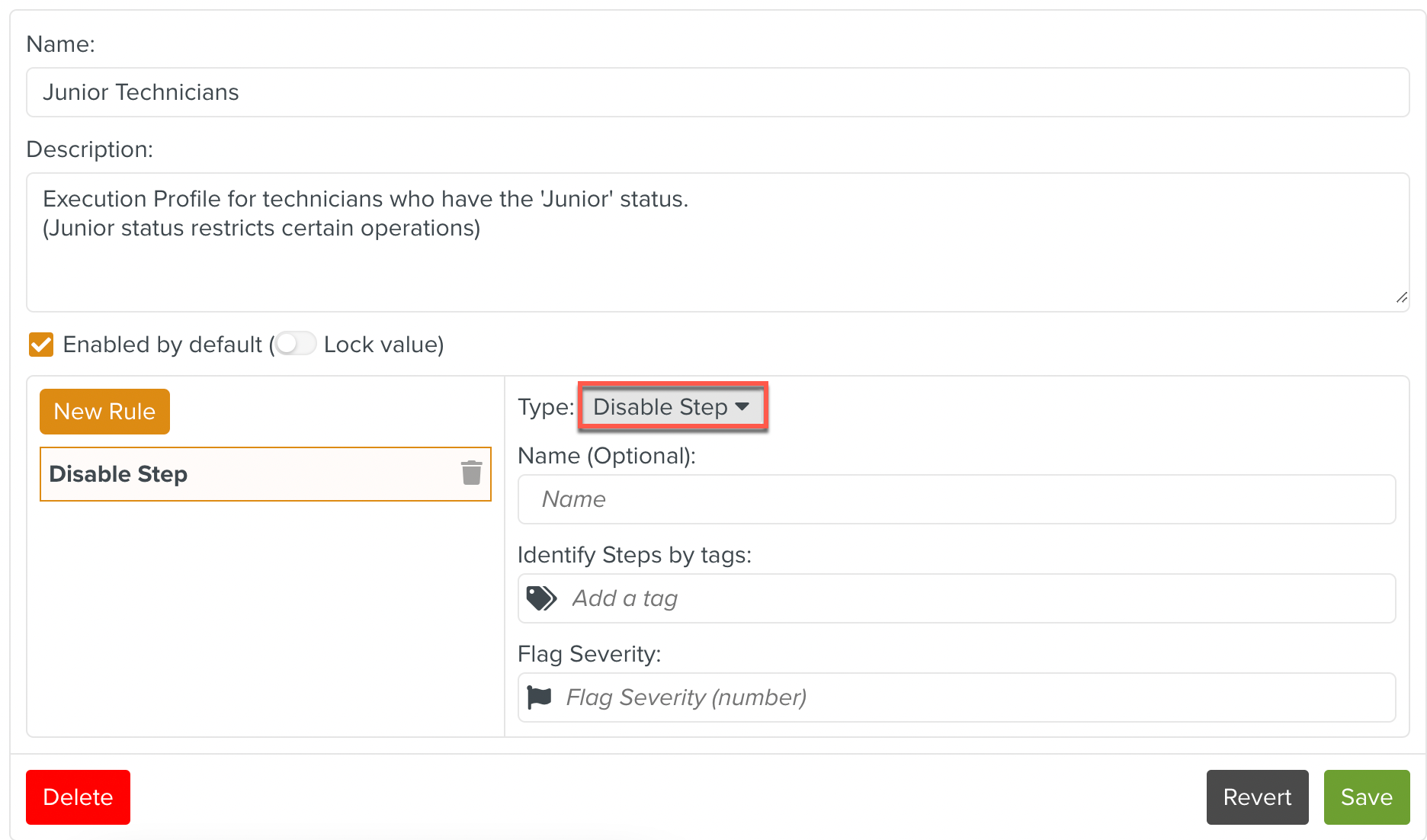The height and width of the screenshot is (840, 1427).
Task: Create a rule with the New Rule button
Action: (x=104, y=412)
